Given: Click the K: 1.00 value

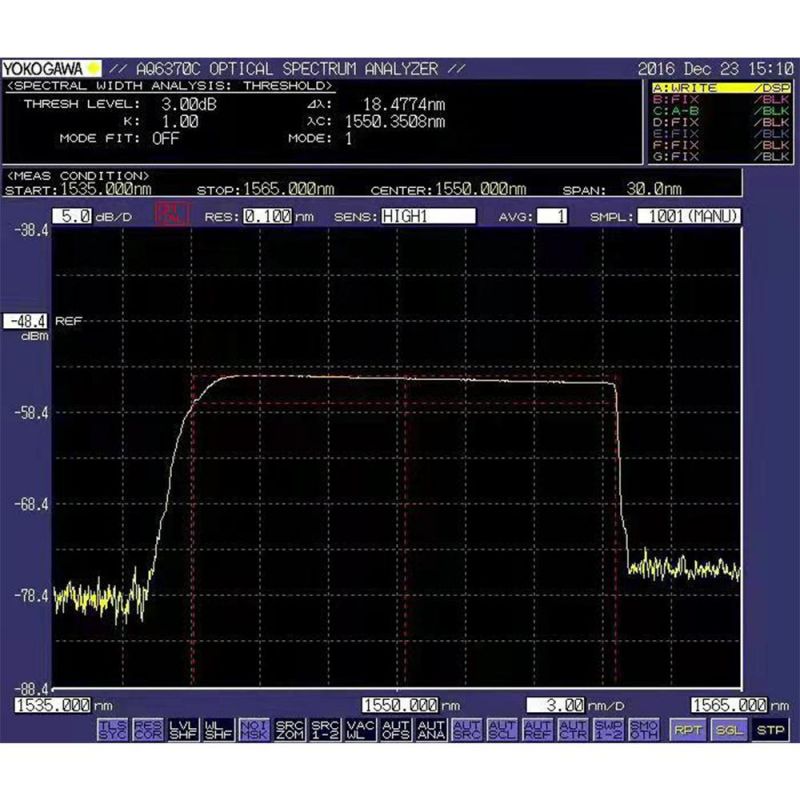Looking at the screenshot, I should (x=180, y=121).
